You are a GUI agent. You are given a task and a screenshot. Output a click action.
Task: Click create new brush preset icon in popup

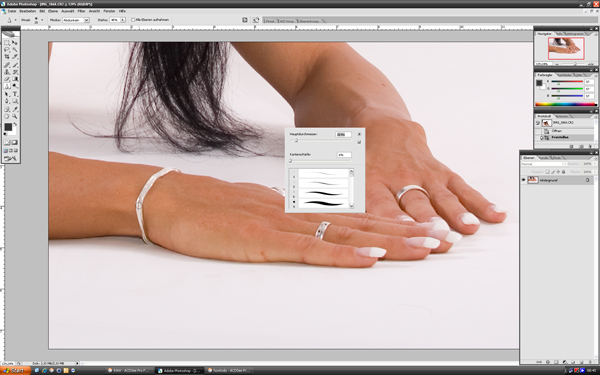click(x=359, y=142)
